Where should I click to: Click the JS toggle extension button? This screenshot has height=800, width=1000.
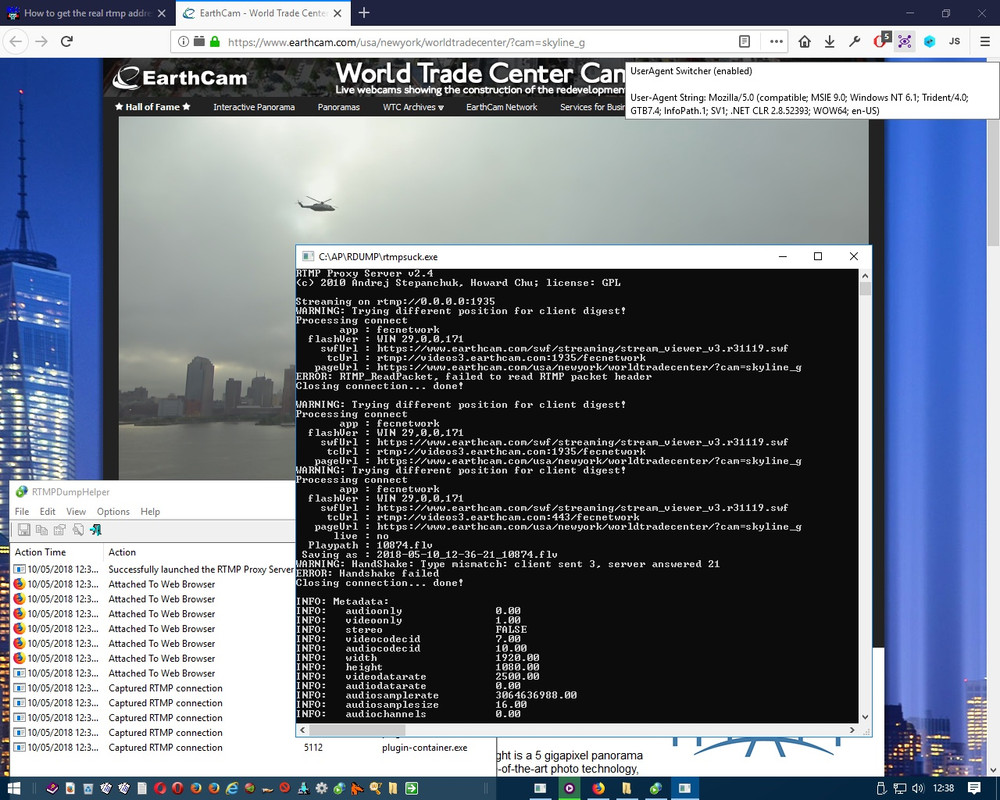[x=954, y=41]
